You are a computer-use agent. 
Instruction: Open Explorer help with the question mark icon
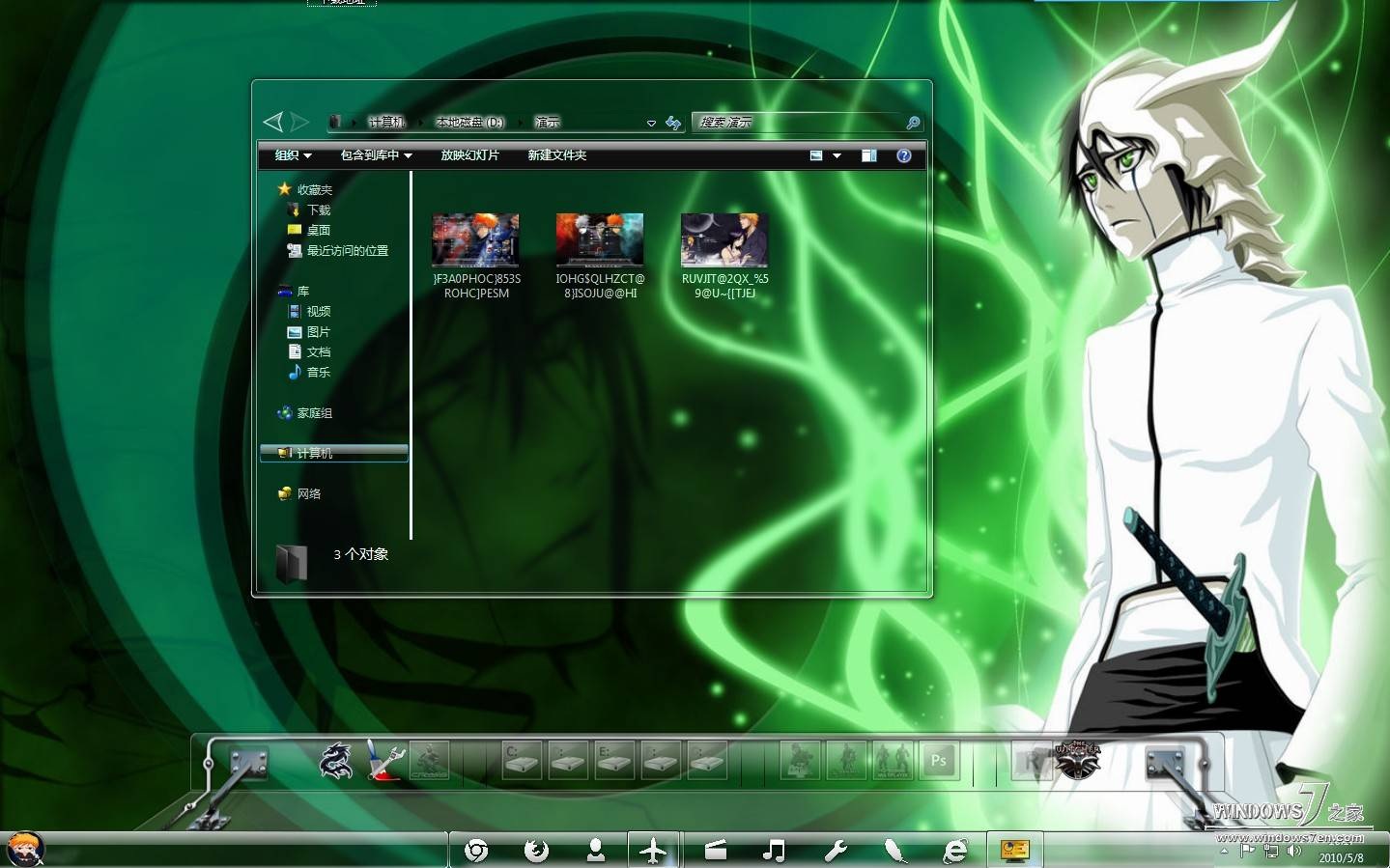pyautogui.click(x=904, y=155)
